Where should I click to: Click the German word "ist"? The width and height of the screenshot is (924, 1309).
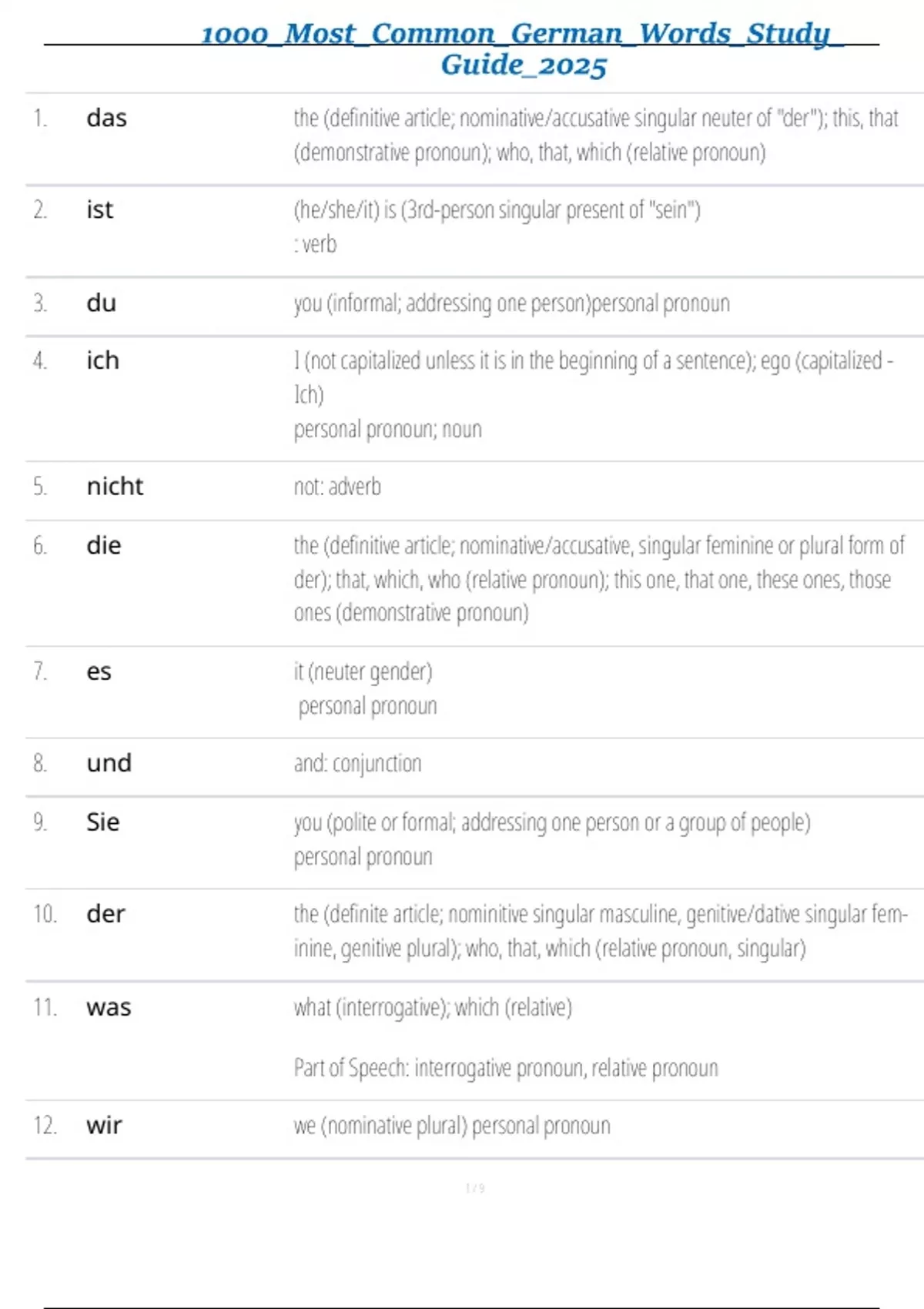pyautogui.click(x=99, y=209)
